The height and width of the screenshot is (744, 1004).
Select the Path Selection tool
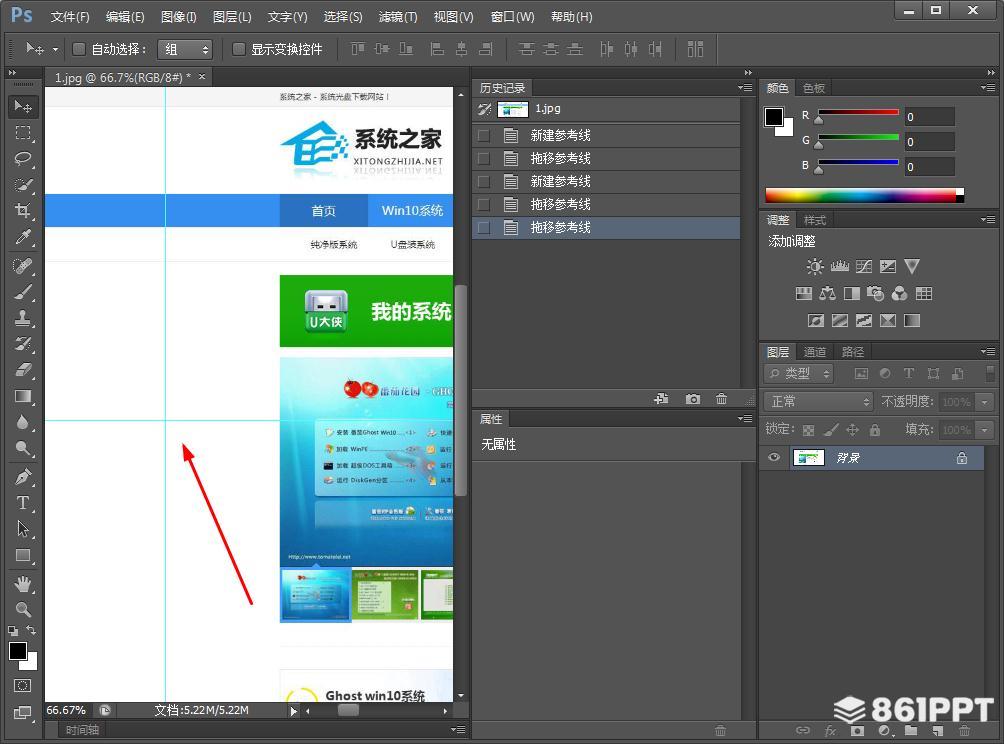(x=23, y=530)
